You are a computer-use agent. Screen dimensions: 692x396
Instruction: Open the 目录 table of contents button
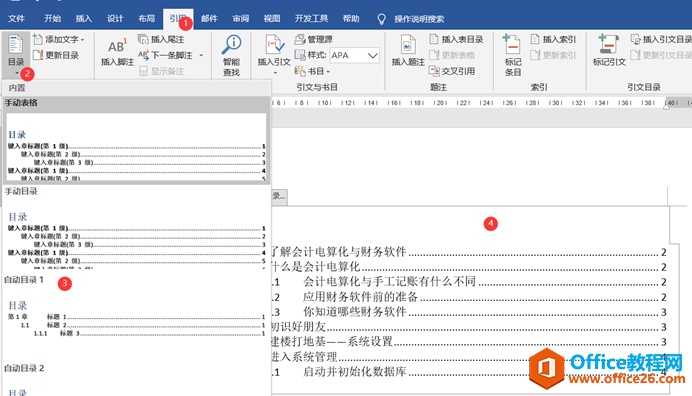click(x=16, y=55)
